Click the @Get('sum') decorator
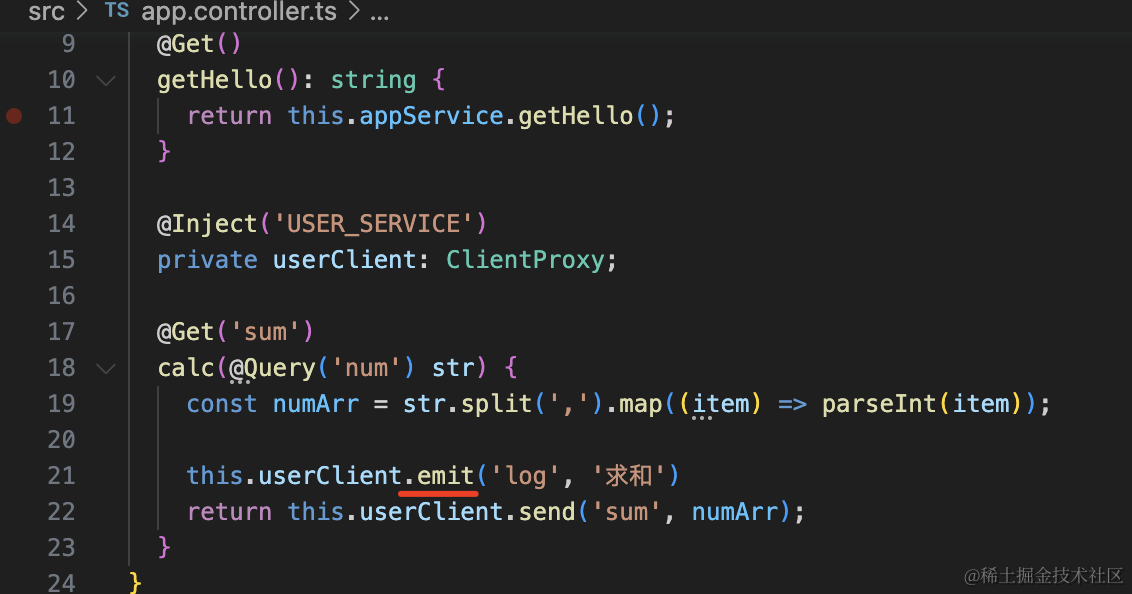The image size is (1132, 594). tap(235, 332)
